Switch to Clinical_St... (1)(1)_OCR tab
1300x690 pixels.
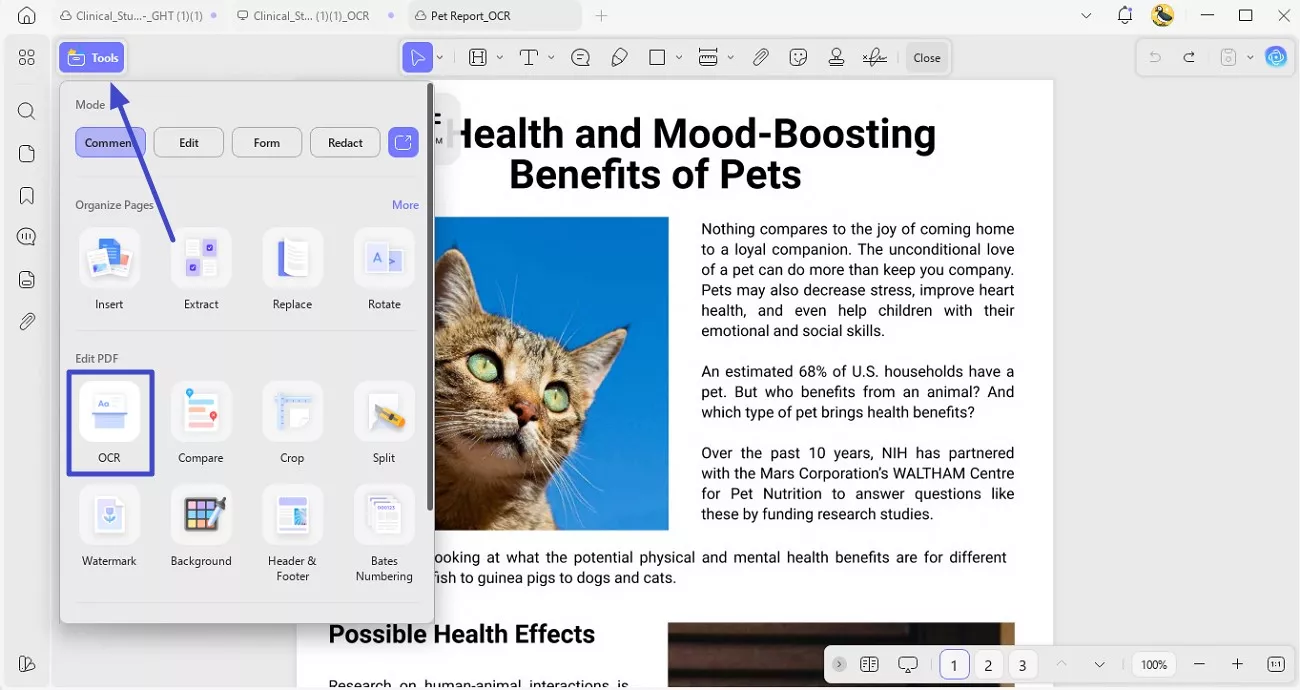tap(313, 16)
